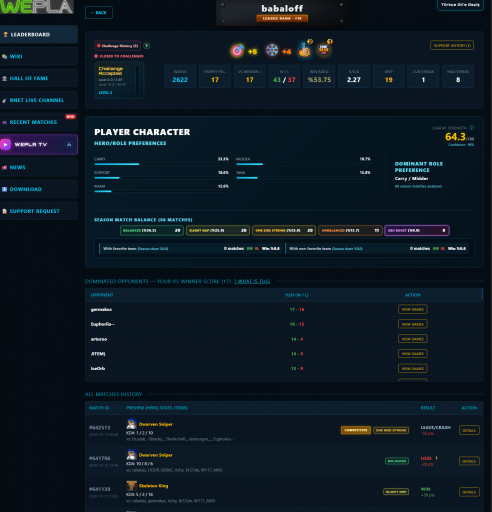Click the W/L 43 / 37 stat box
Screen dimensions: 492x512
284,77
